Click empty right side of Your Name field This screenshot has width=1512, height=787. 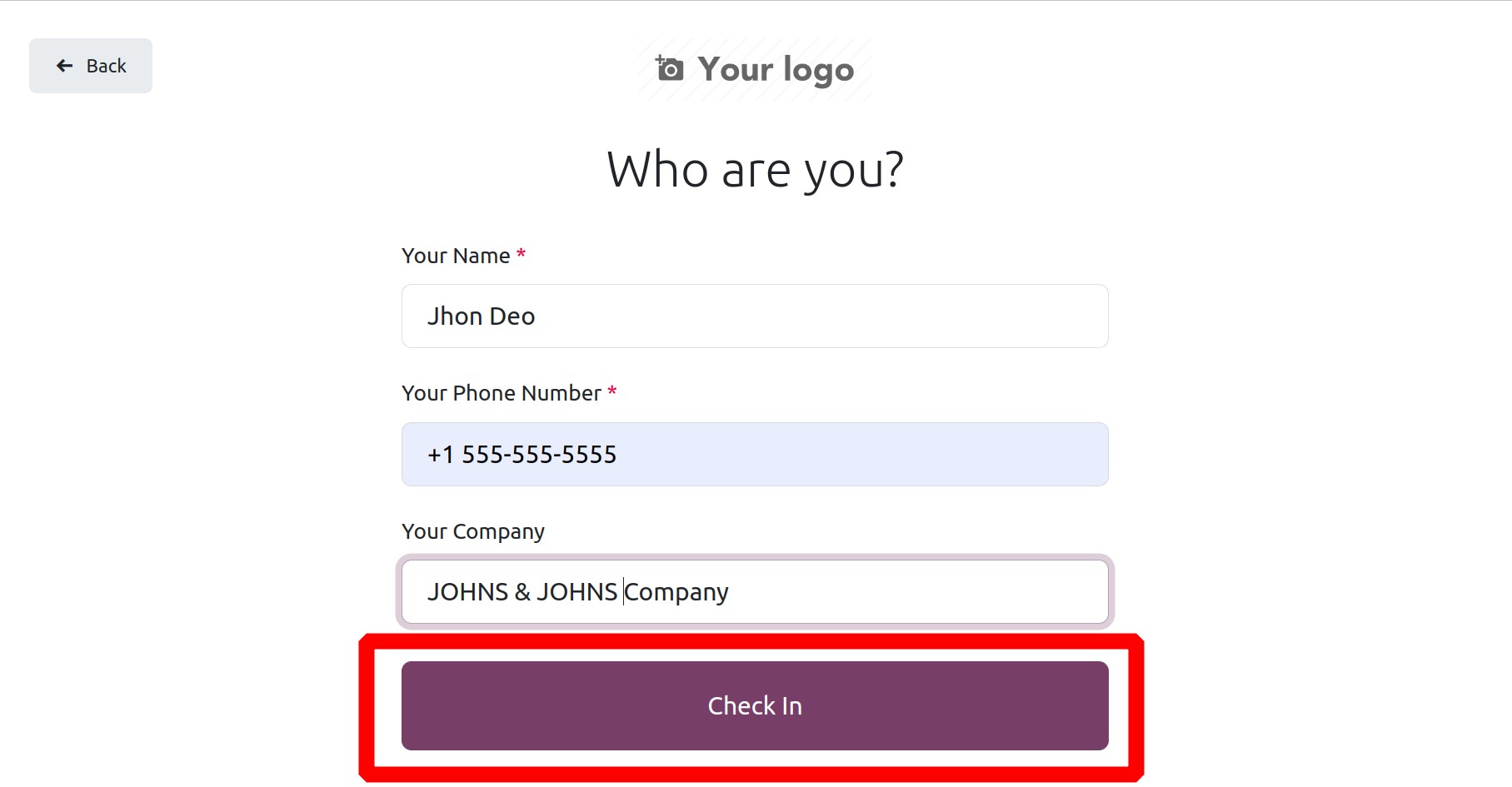(x=916, y=316)
